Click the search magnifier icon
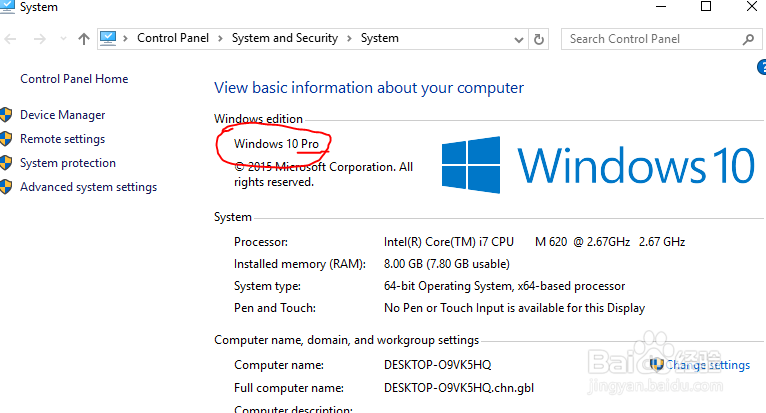This screenshot has height=413, width=766. 748,39
